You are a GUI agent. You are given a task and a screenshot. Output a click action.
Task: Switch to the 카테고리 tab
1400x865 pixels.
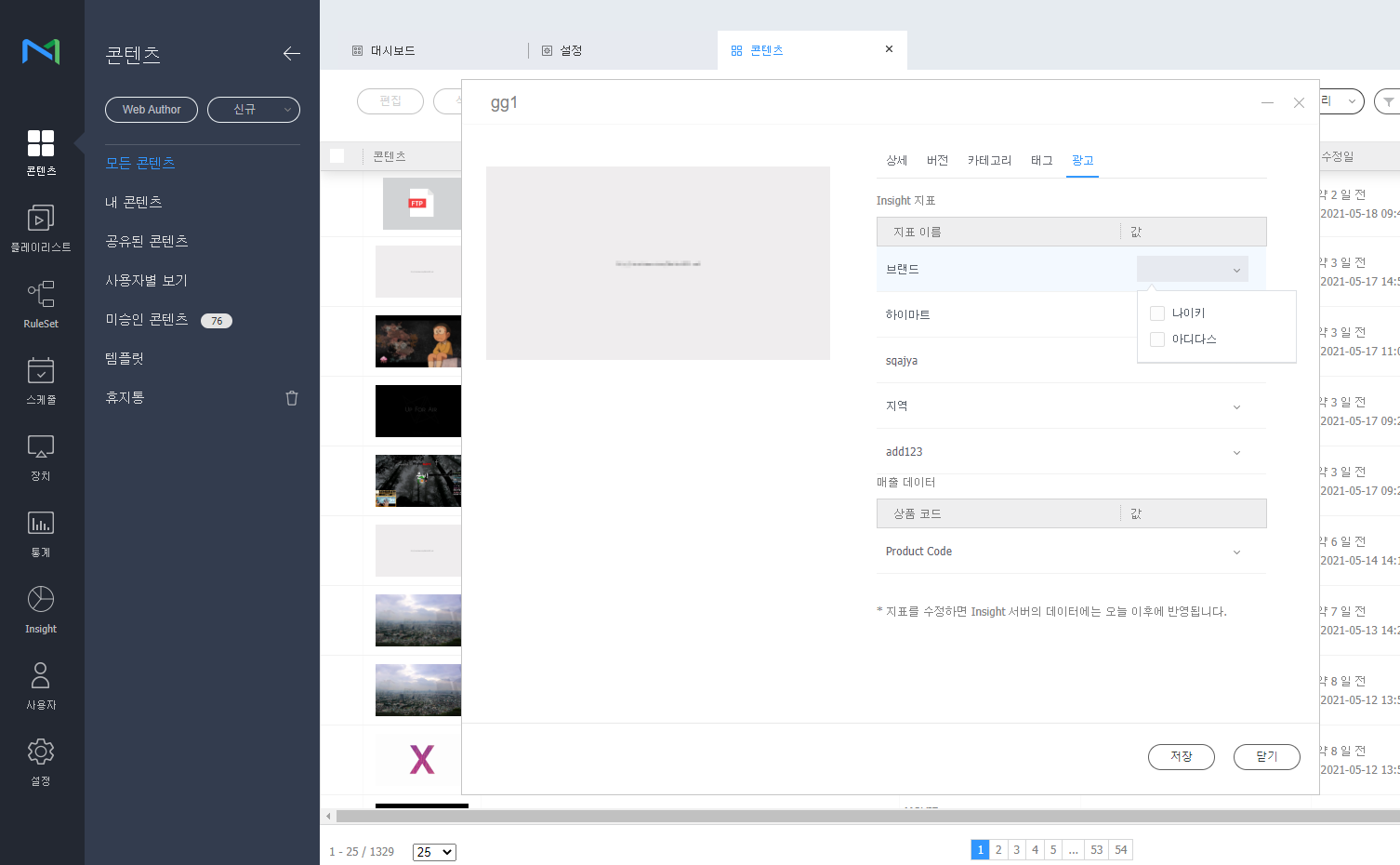pos(989,161)
